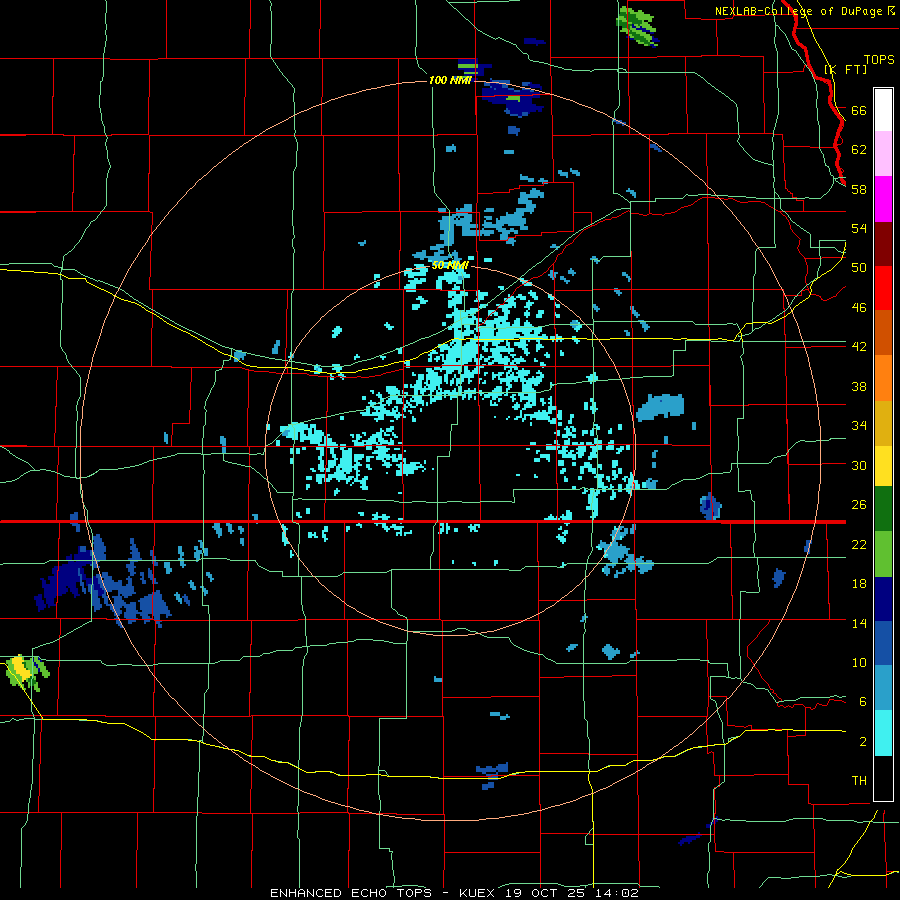Click the dark blue echo cluster below 100 NMI label
Image resolution: width=900 pixels, height=900 pixels.
click(x=512, y=98)
